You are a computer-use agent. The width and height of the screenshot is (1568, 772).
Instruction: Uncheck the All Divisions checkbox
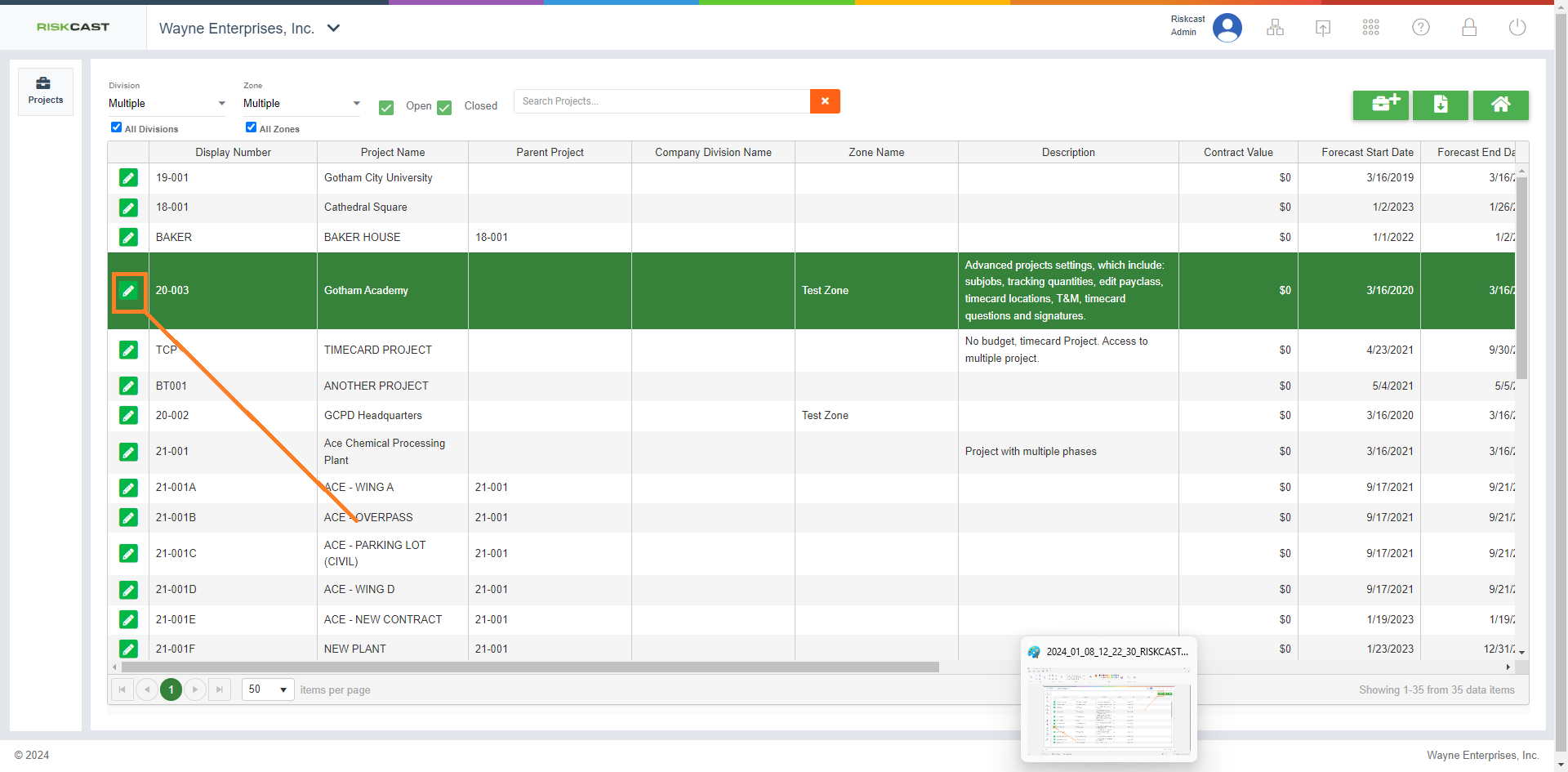116,127
